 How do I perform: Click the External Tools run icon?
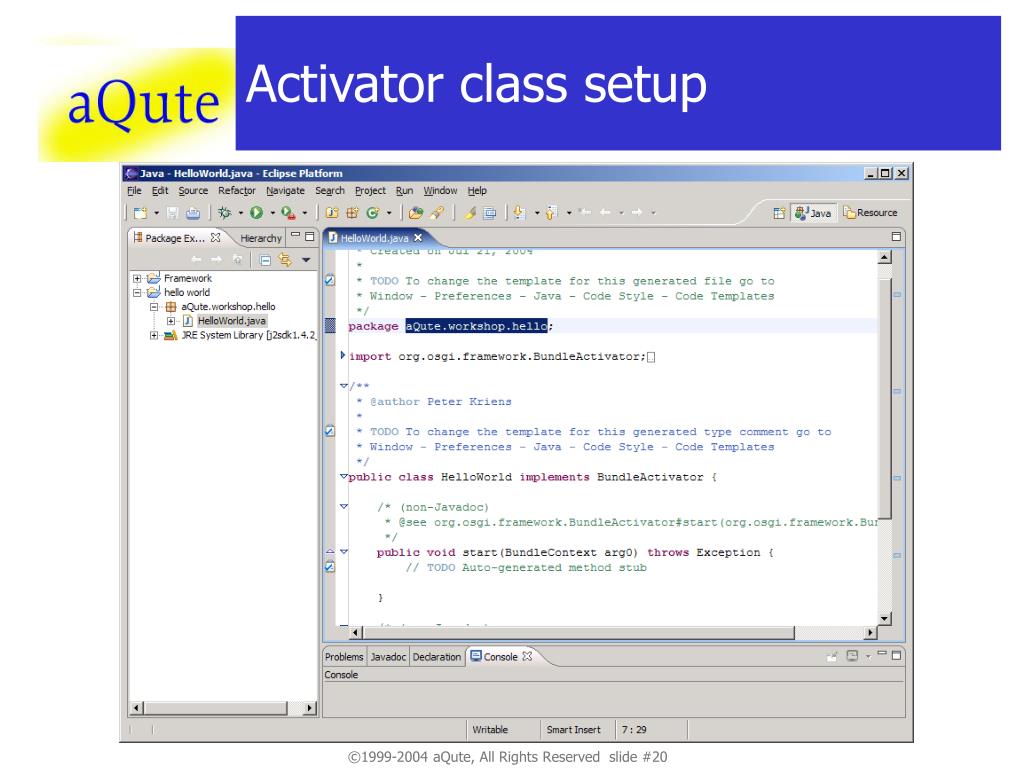[288, 213]
